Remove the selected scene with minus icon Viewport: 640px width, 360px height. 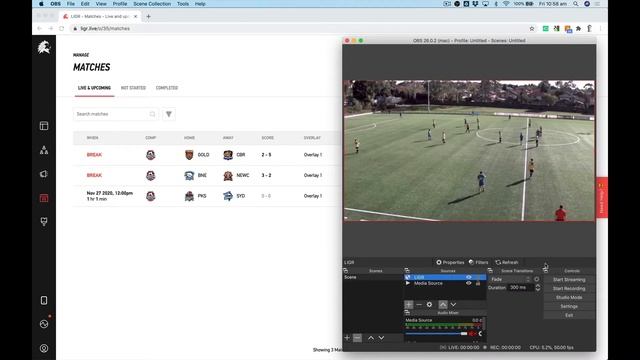(x=357, y=338)
